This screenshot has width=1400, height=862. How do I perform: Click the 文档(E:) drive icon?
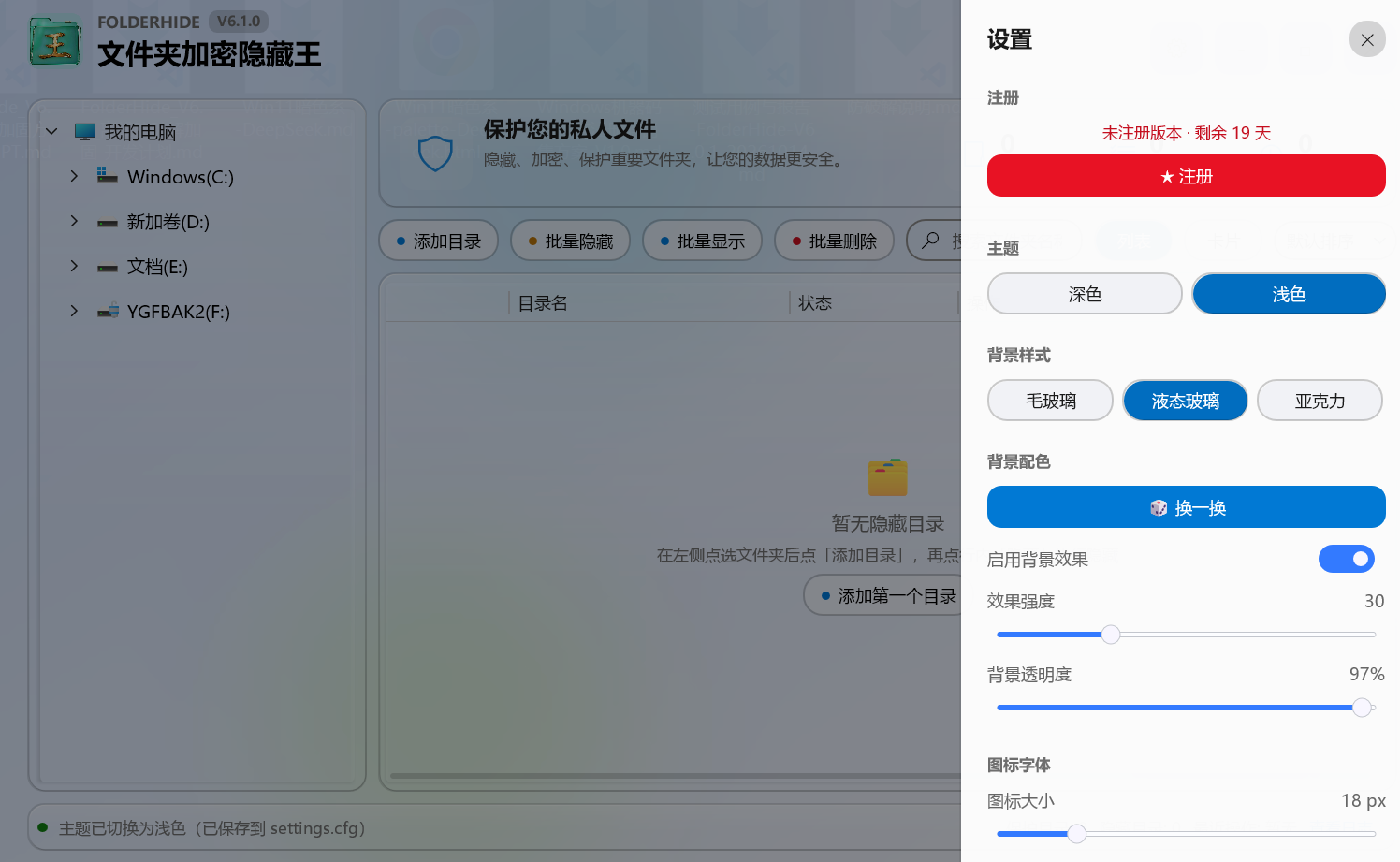click(x=108, y=268)
